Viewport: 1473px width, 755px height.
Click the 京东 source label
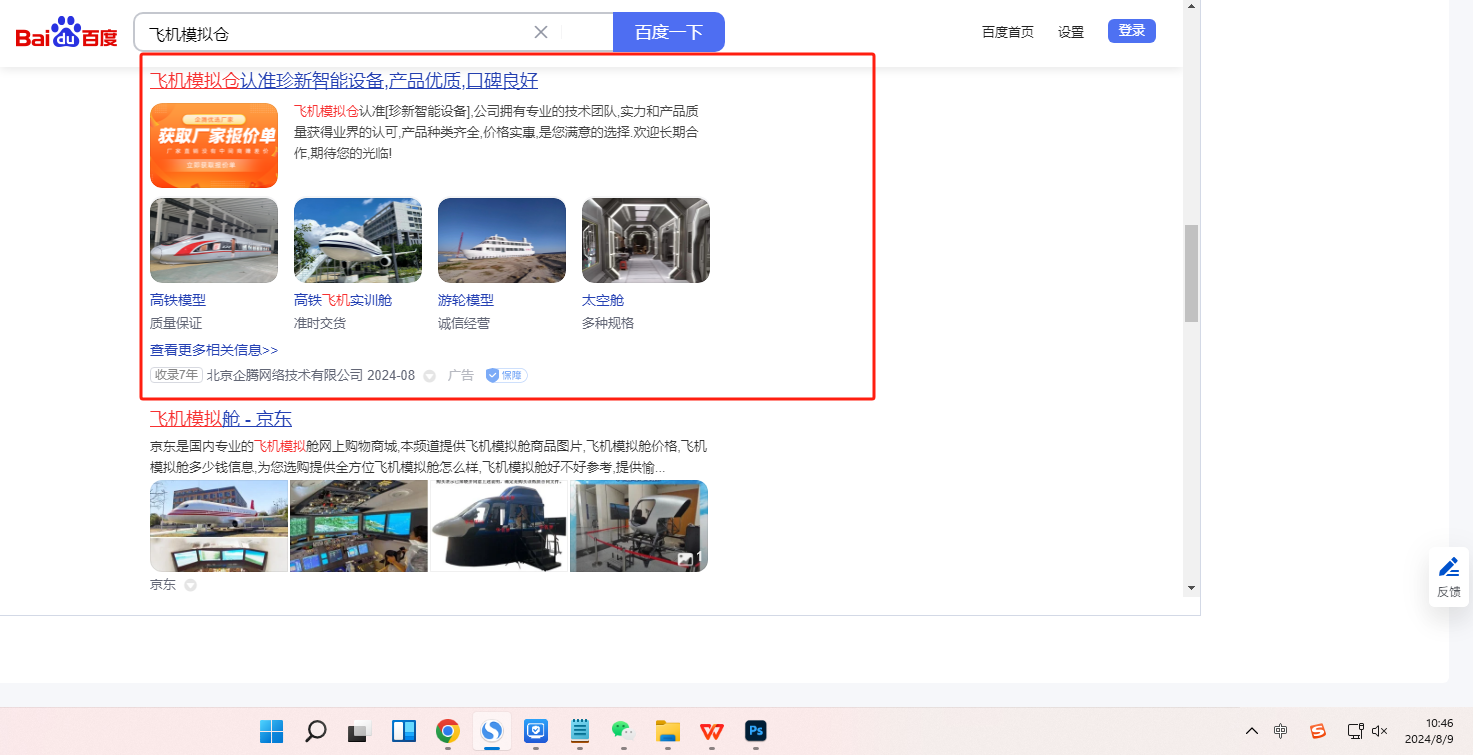(163, 585)
